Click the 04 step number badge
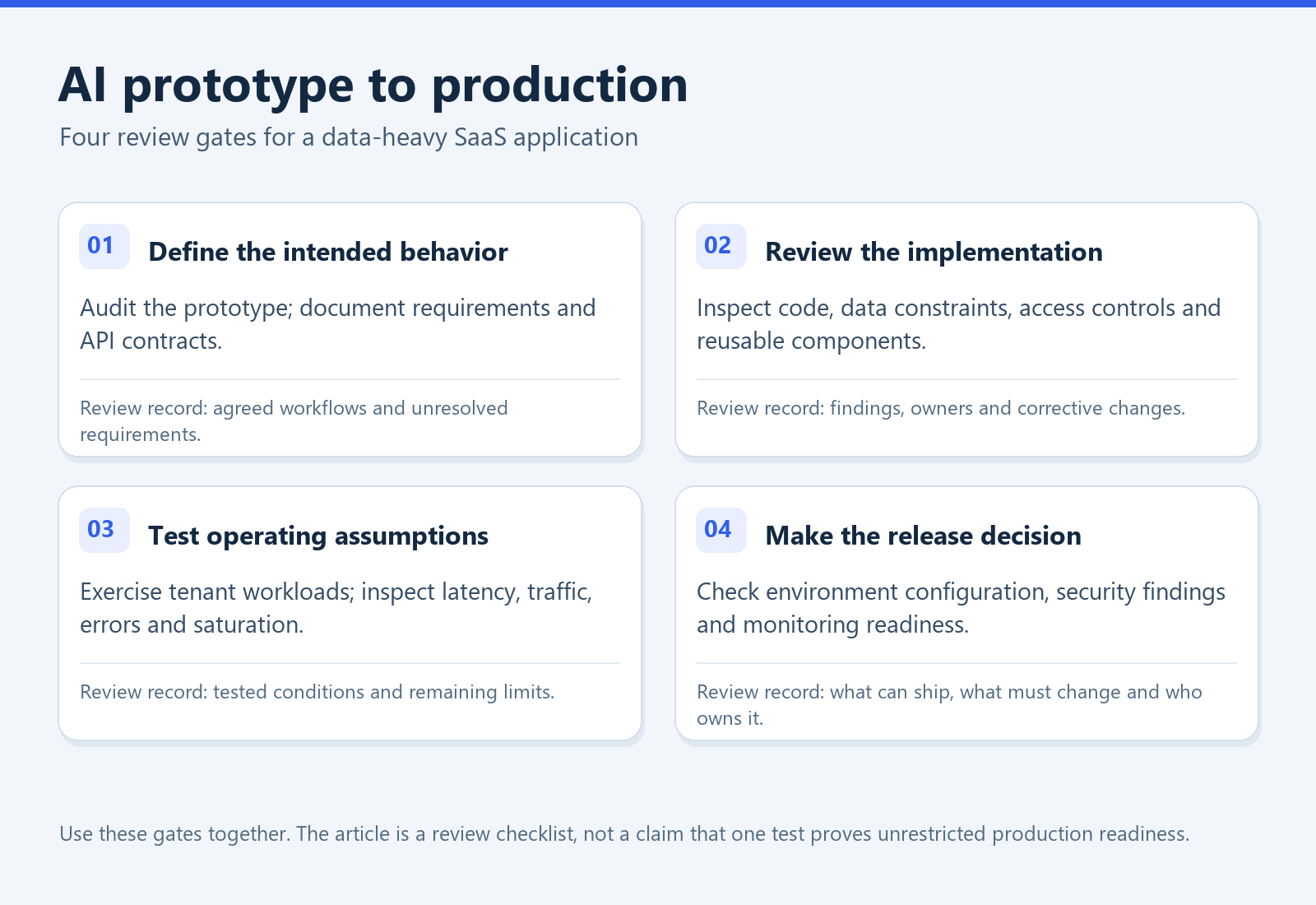The width and height of the screenshot is (1316, 905). pyautogui.click(x=721, y=530)
